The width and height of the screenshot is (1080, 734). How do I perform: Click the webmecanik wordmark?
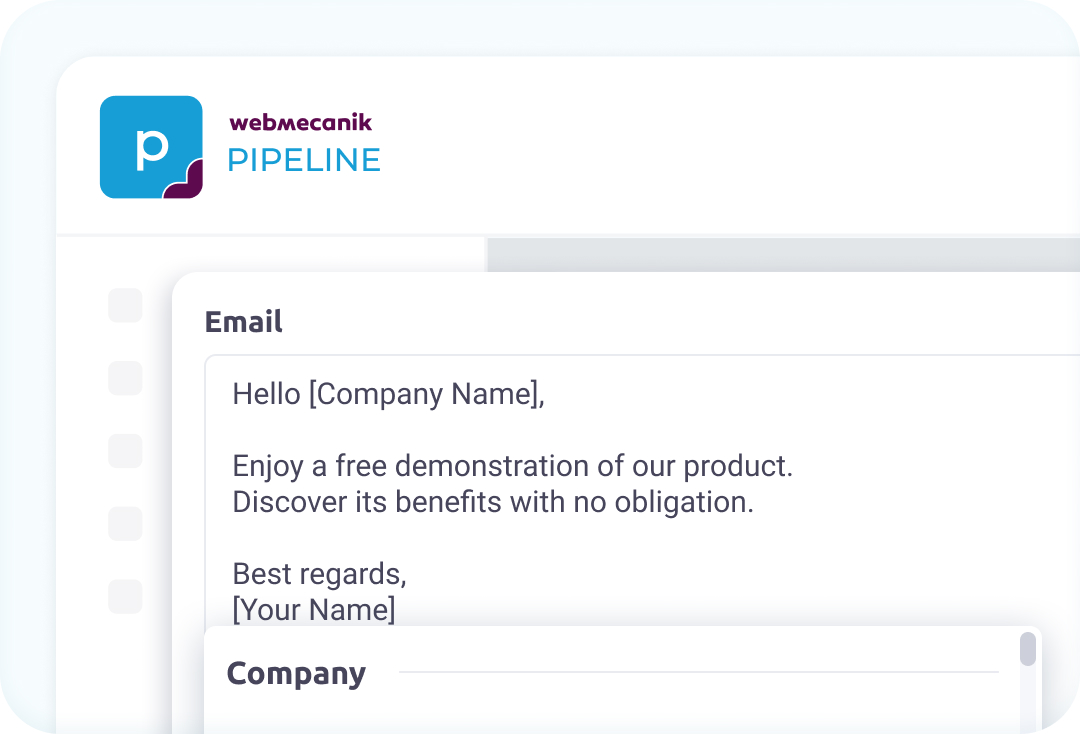coord(300,123)
